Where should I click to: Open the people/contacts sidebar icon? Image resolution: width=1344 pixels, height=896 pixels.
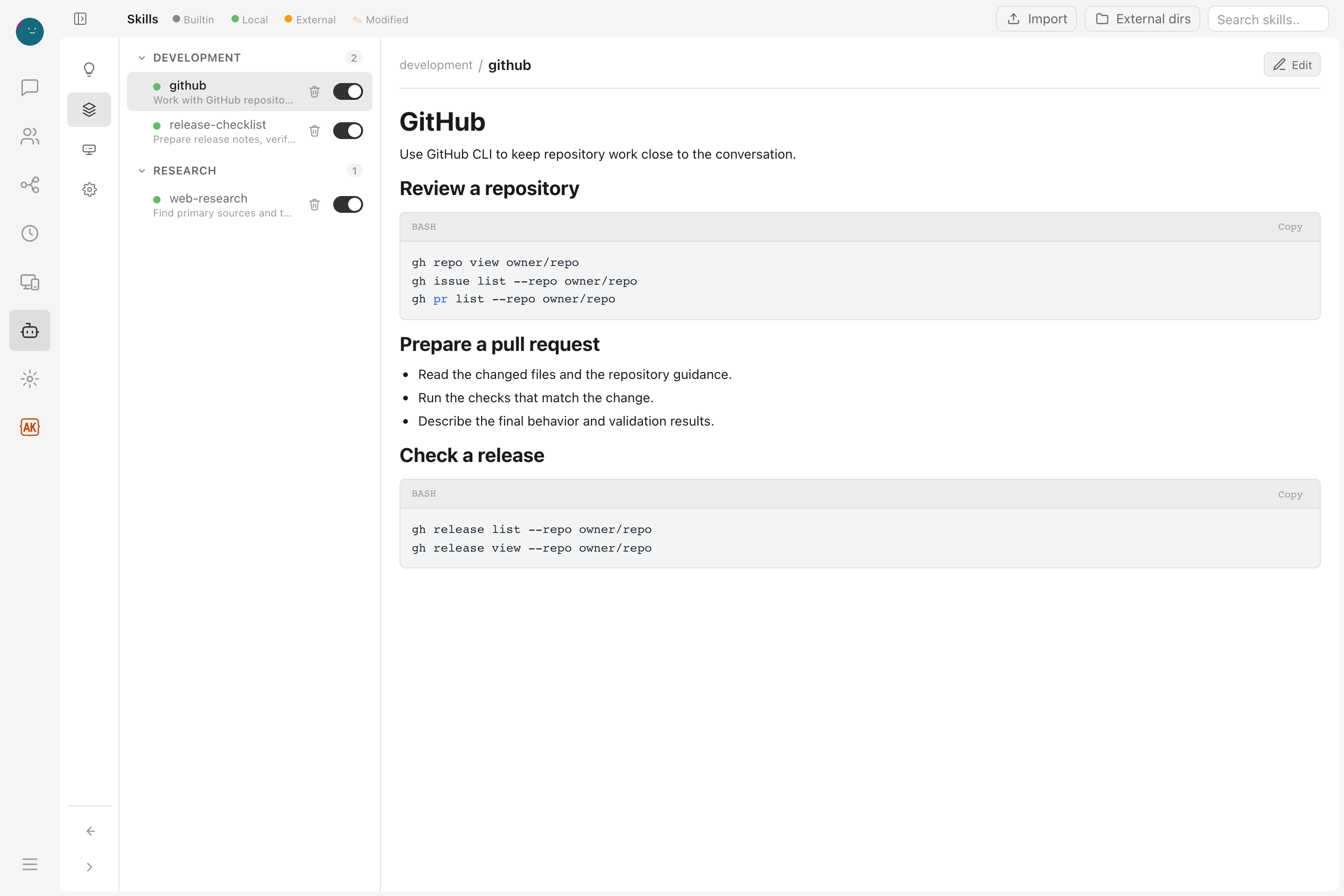pyautogui.click(x=30, y=136)
